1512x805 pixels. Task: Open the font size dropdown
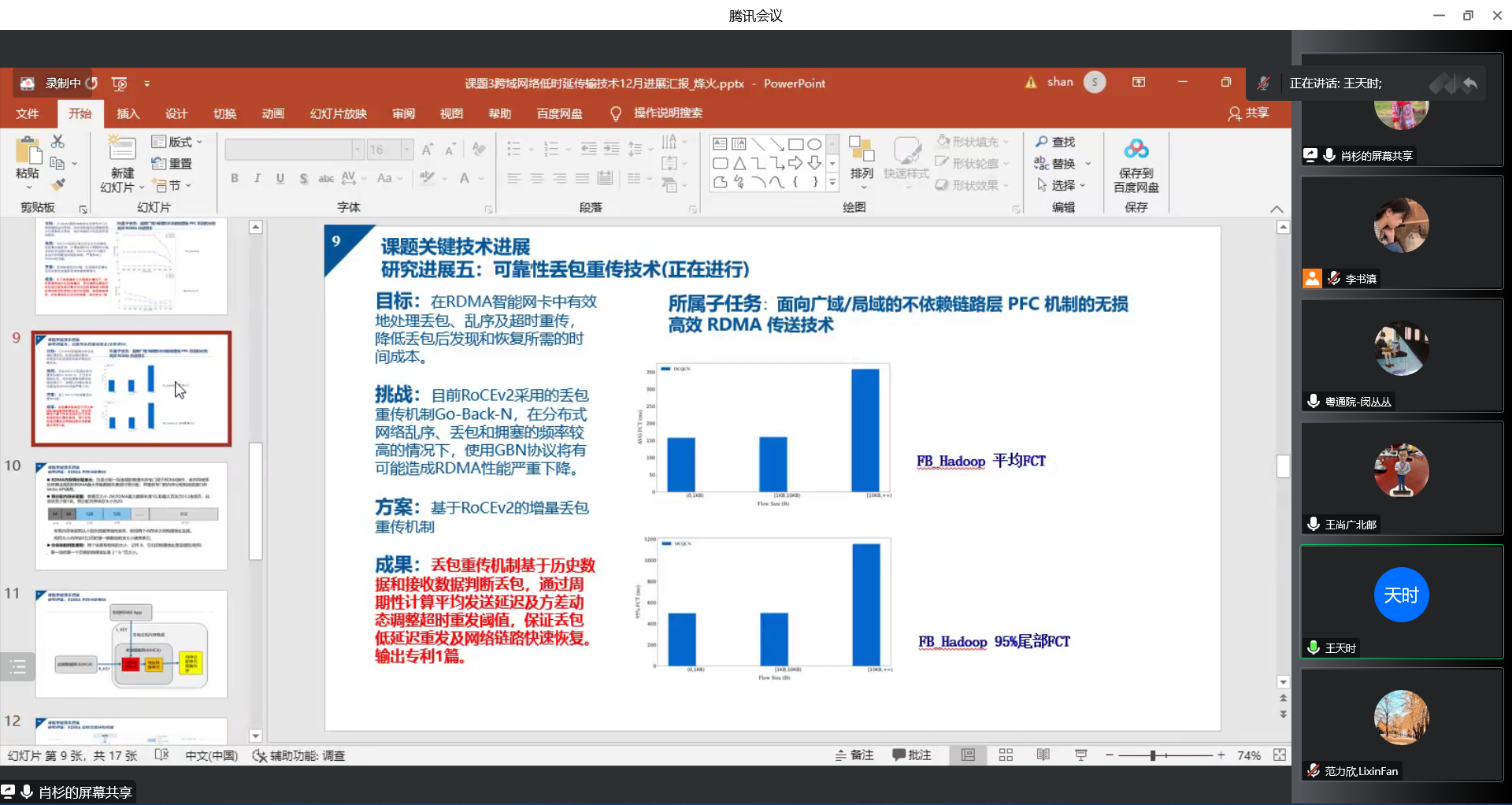pyautogui.click(x=407, y=150)
